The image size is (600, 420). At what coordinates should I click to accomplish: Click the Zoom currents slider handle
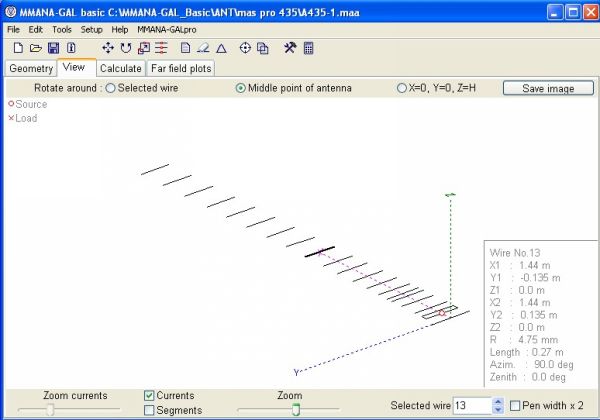(x=50, y=410)
